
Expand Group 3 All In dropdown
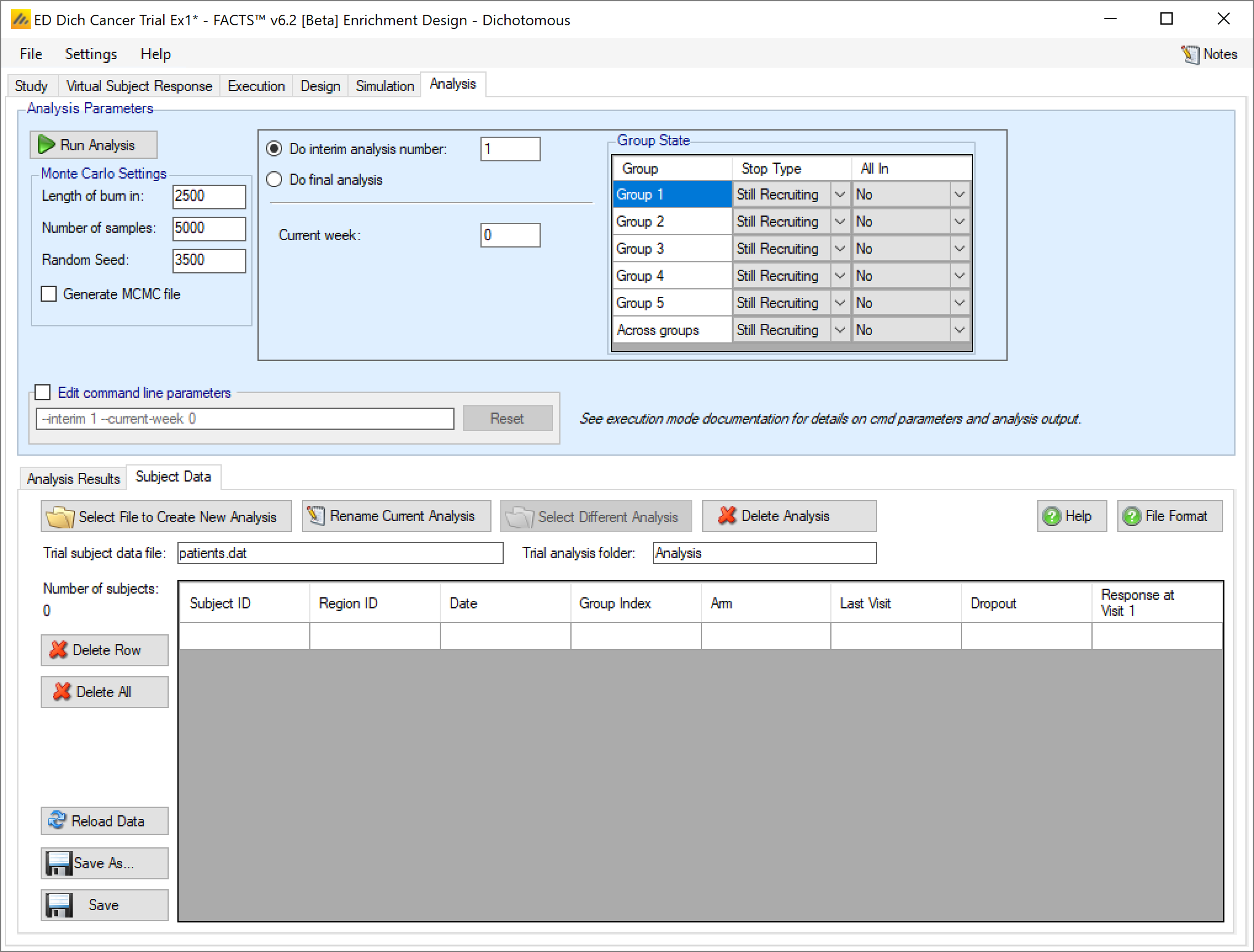pos(959,249)
